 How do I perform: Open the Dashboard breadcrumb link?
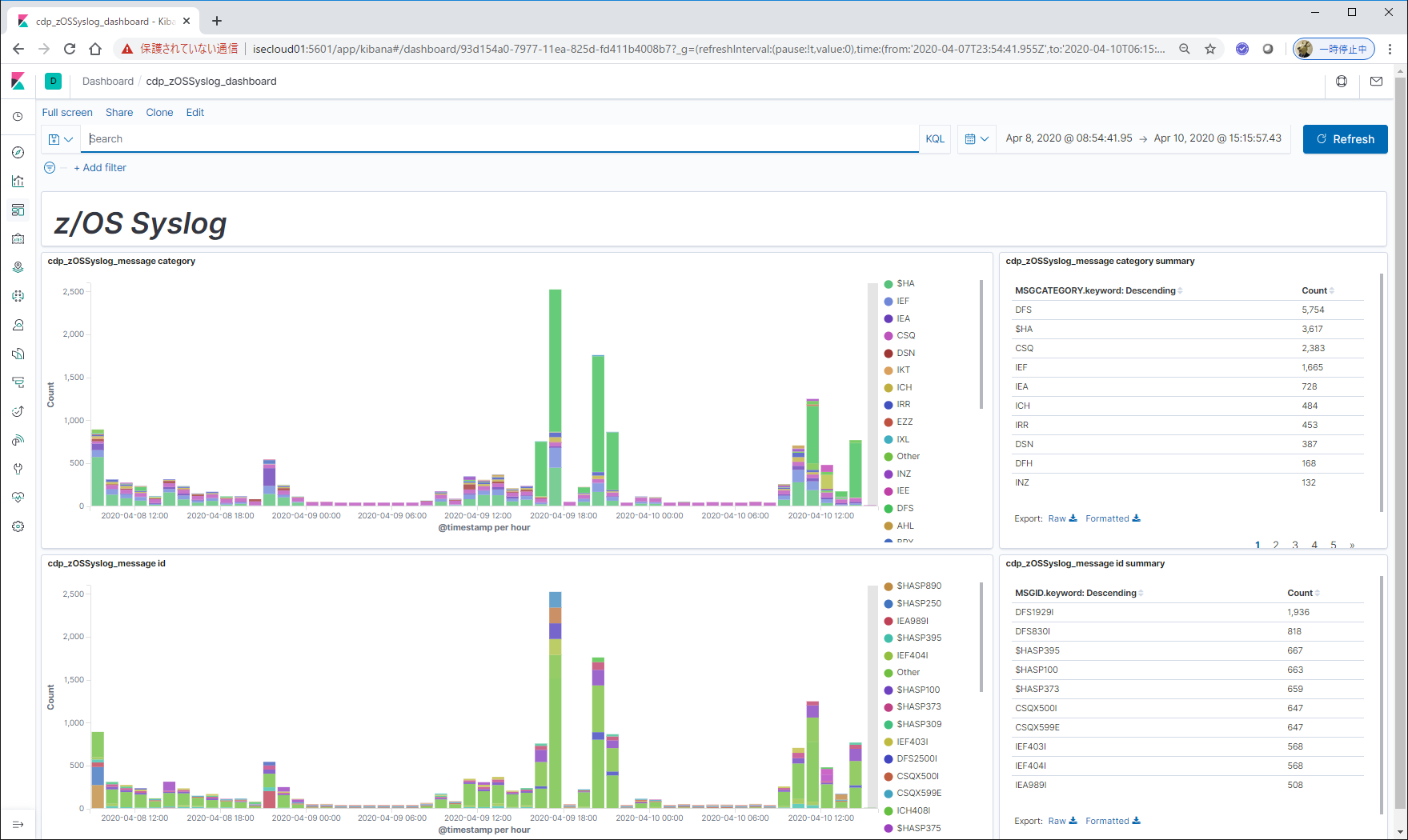(108, 81)
